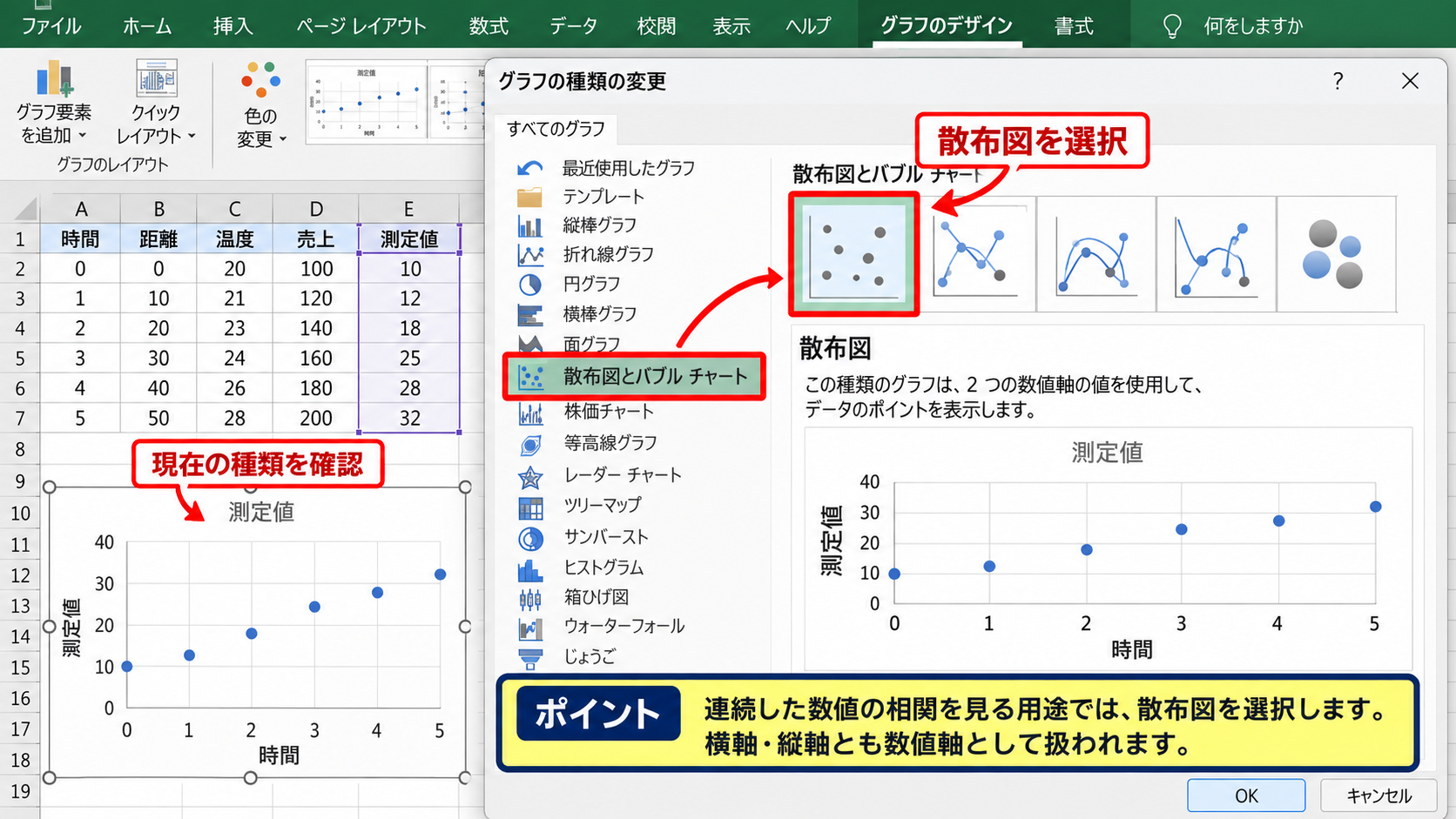Select 散布図とバブル チャート category
Screen dimensions: 1456x819
pyautogui.click(x=634, y=376)
